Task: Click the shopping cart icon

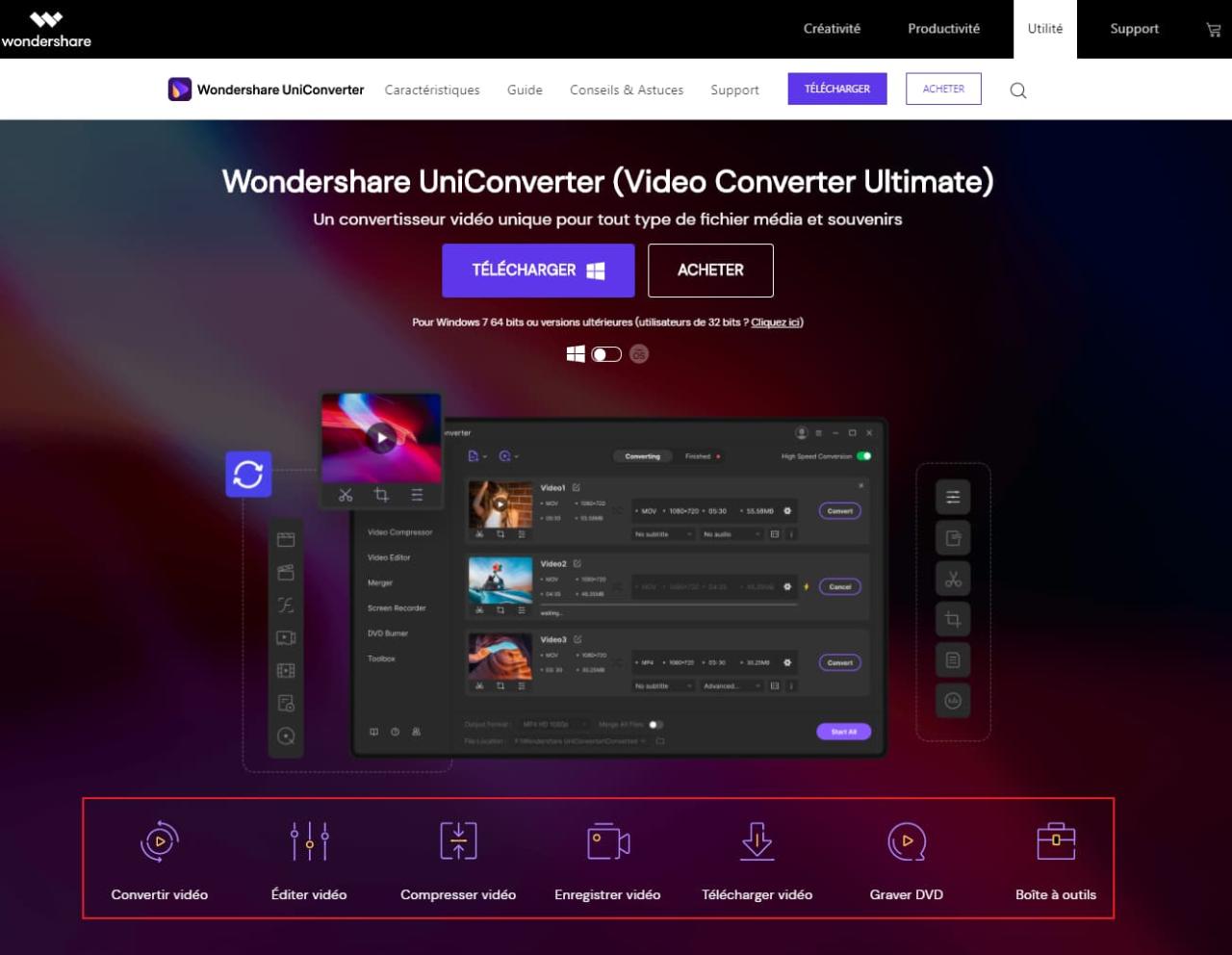Action: (1212, 29)
